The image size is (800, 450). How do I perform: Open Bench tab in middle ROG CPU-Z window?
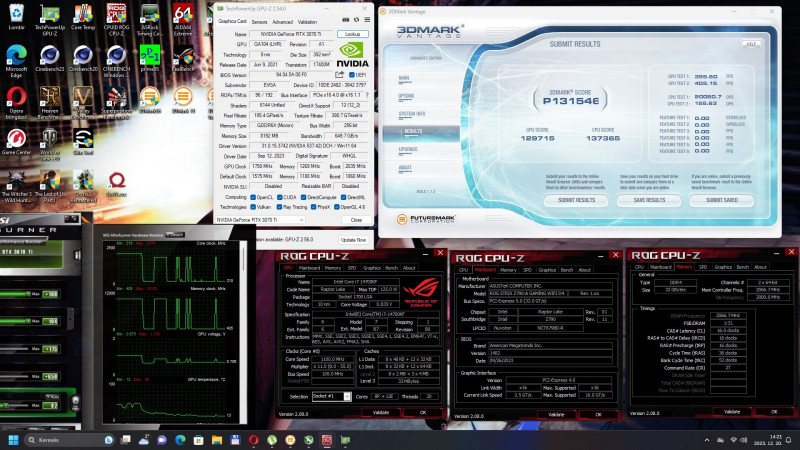[566, 270]
